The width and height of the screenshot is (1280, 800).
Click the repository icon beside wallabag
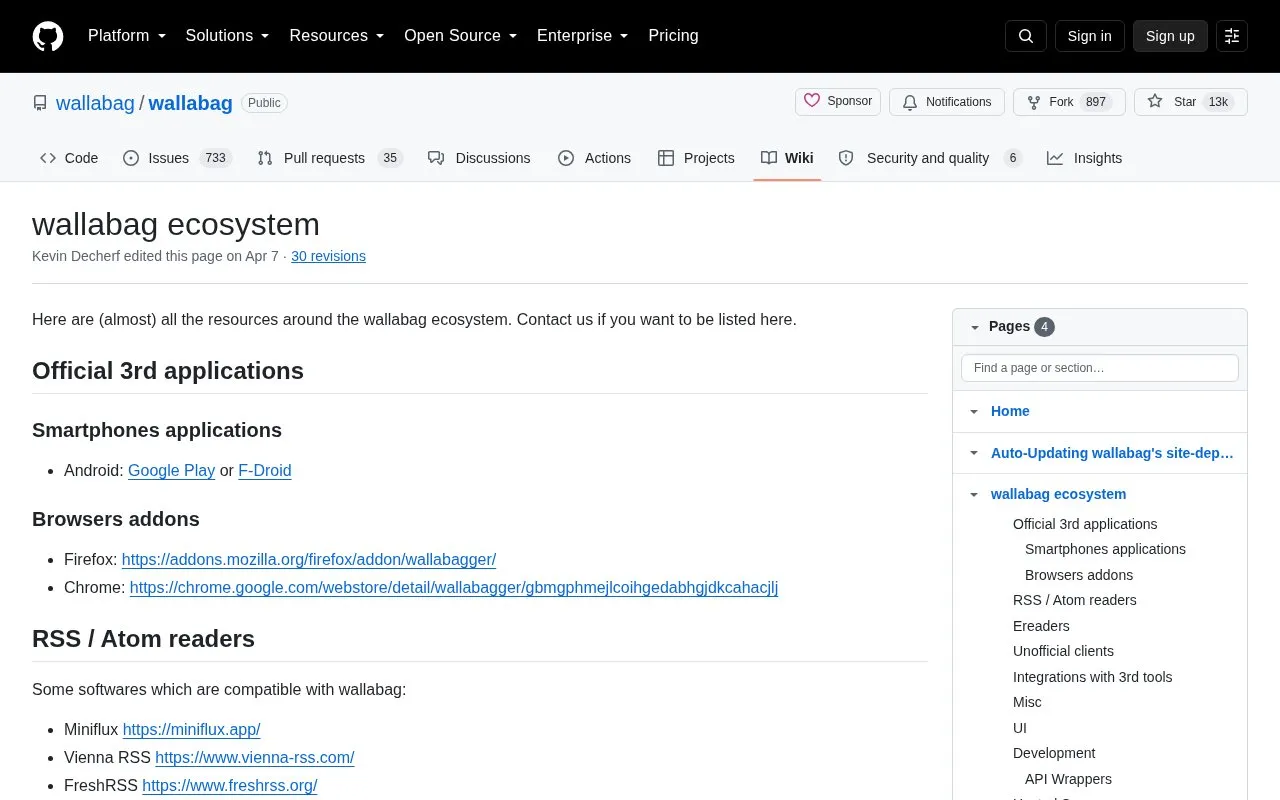(40, 103)
